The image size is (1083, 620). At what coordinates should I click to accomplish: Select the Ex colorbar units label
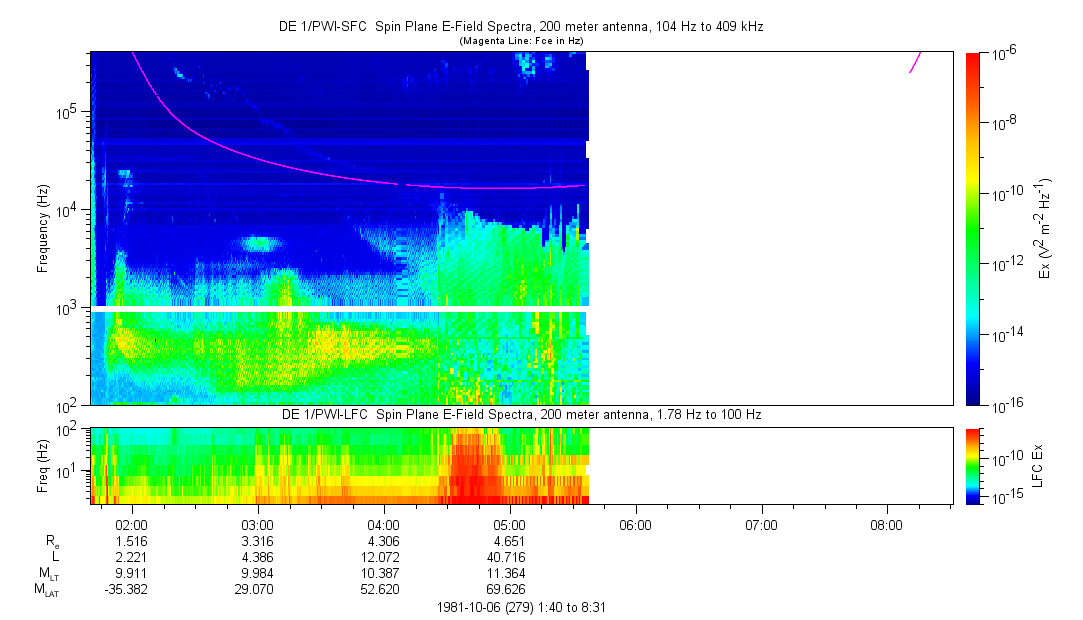1044,228
